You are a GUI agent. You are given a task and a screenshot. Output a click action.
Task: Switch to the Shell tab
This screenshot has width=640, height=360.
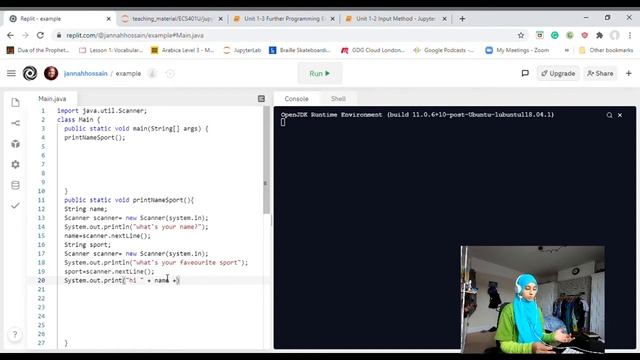(338, 99)
